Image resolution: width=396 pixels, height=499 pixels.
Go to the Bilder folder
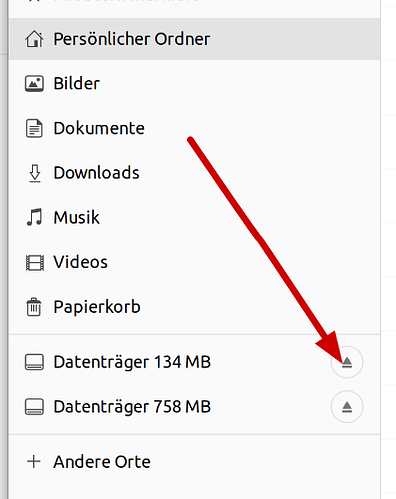[195, 83]
